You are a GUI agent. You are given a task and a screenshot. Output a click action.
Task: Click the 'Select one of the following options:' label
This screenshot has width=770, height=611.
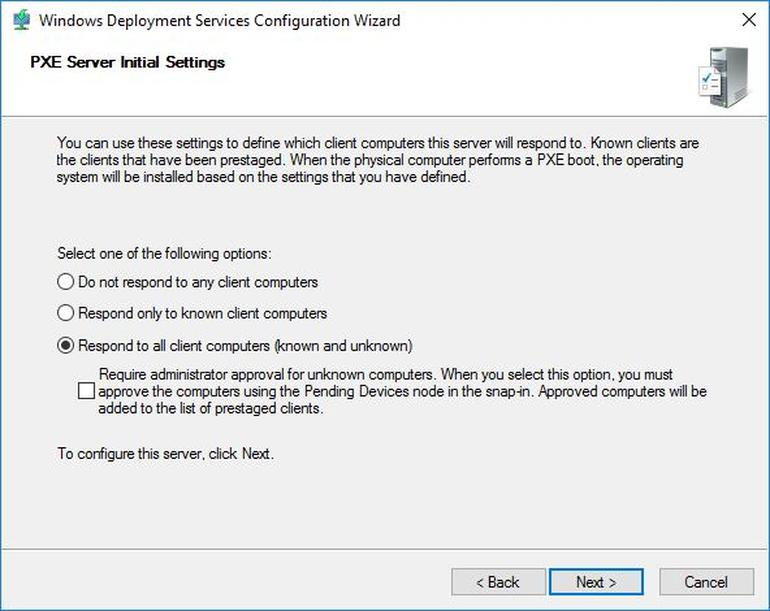[x=164, y=254]
